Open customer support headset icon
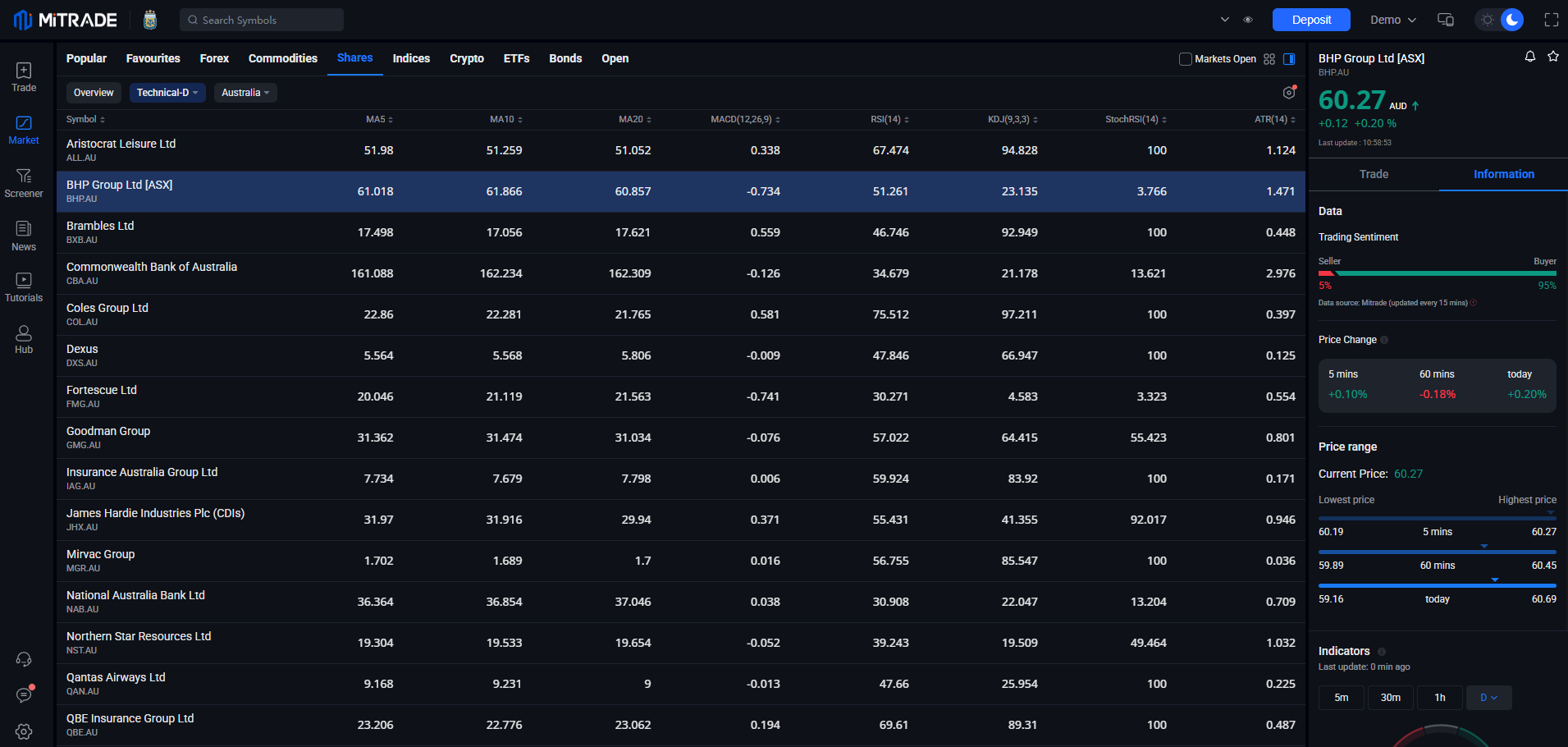The height and width of the screenshot is (747, 1568). [24, 659]
